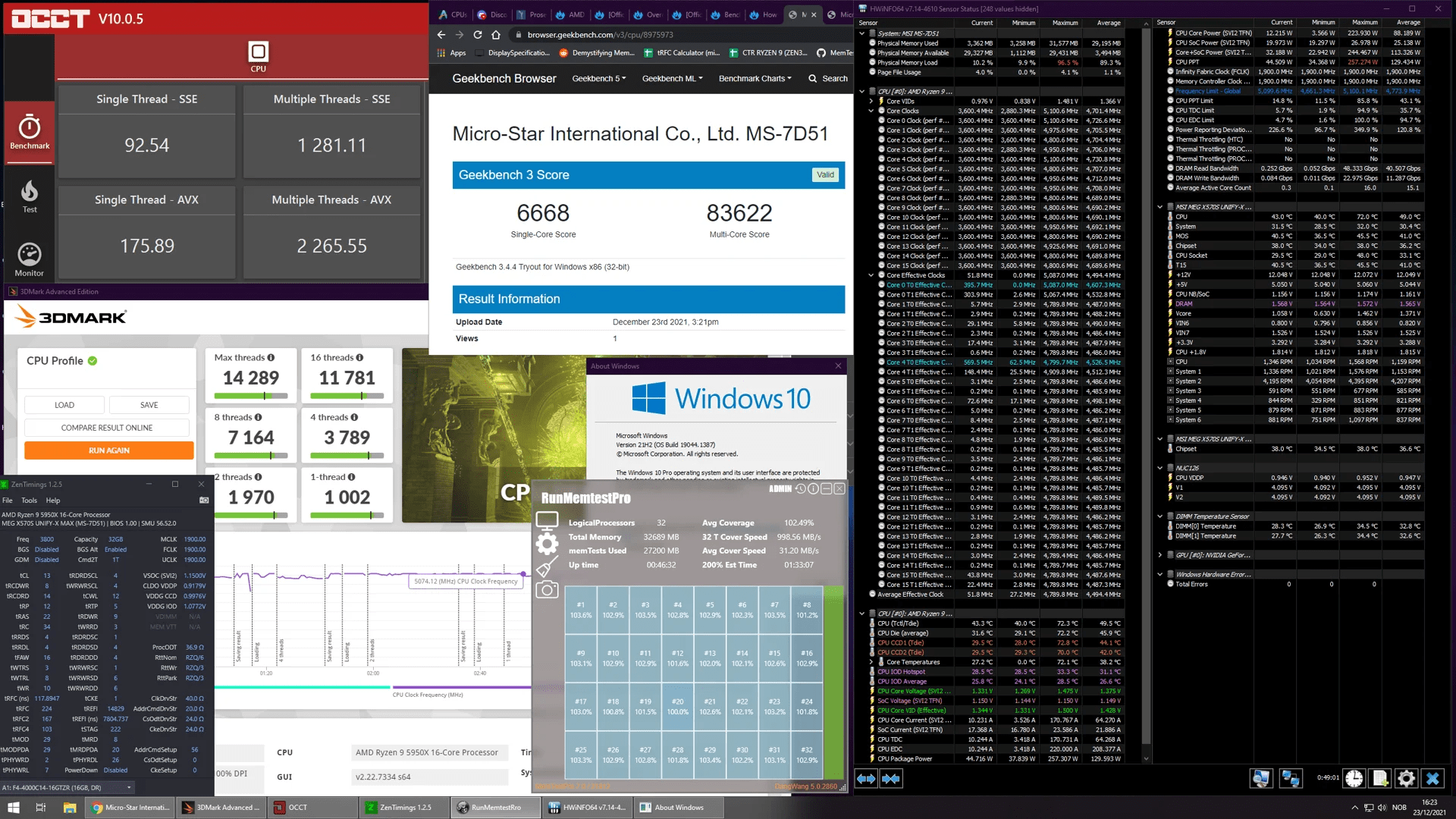
Task: Click 1-thread score bar
Action: pos(347,515)
